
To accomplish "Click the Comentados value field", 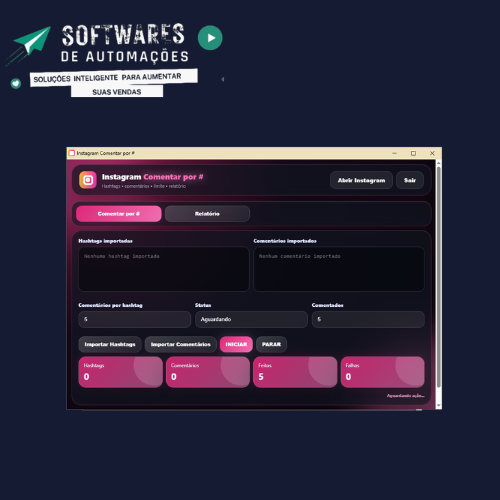I will click(368, 319).
